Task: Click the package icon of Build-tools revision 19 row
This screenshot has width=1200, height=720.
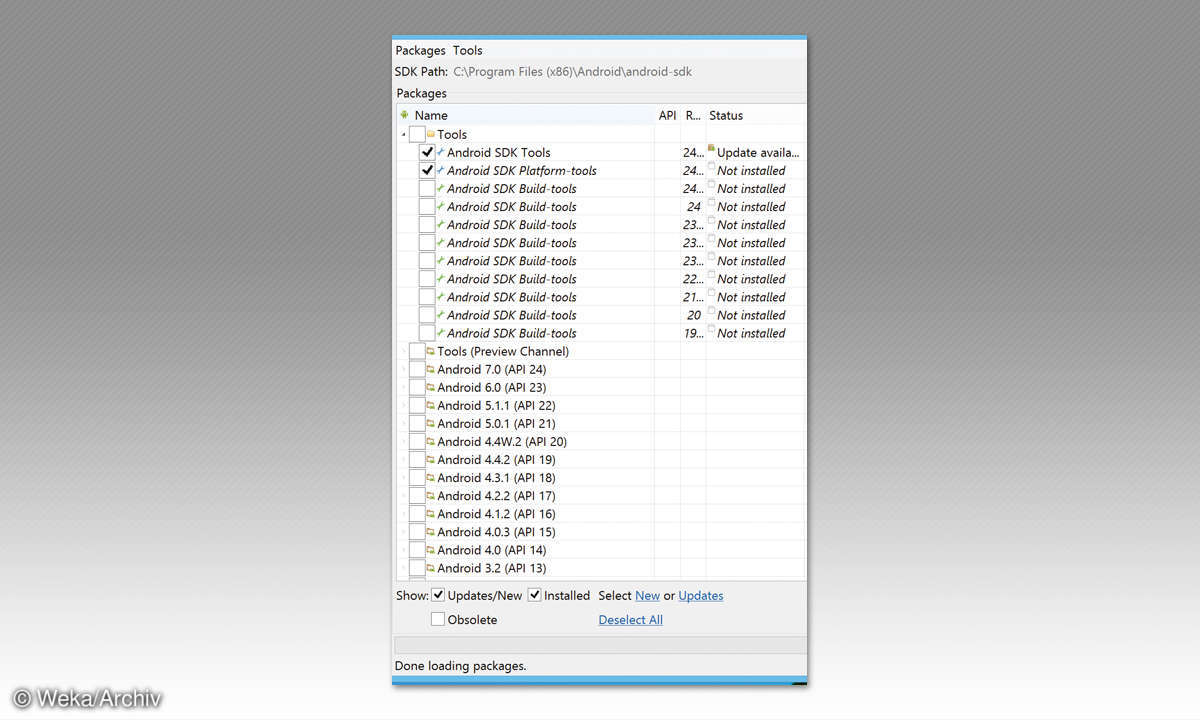Action: click(x=441, y=333)
